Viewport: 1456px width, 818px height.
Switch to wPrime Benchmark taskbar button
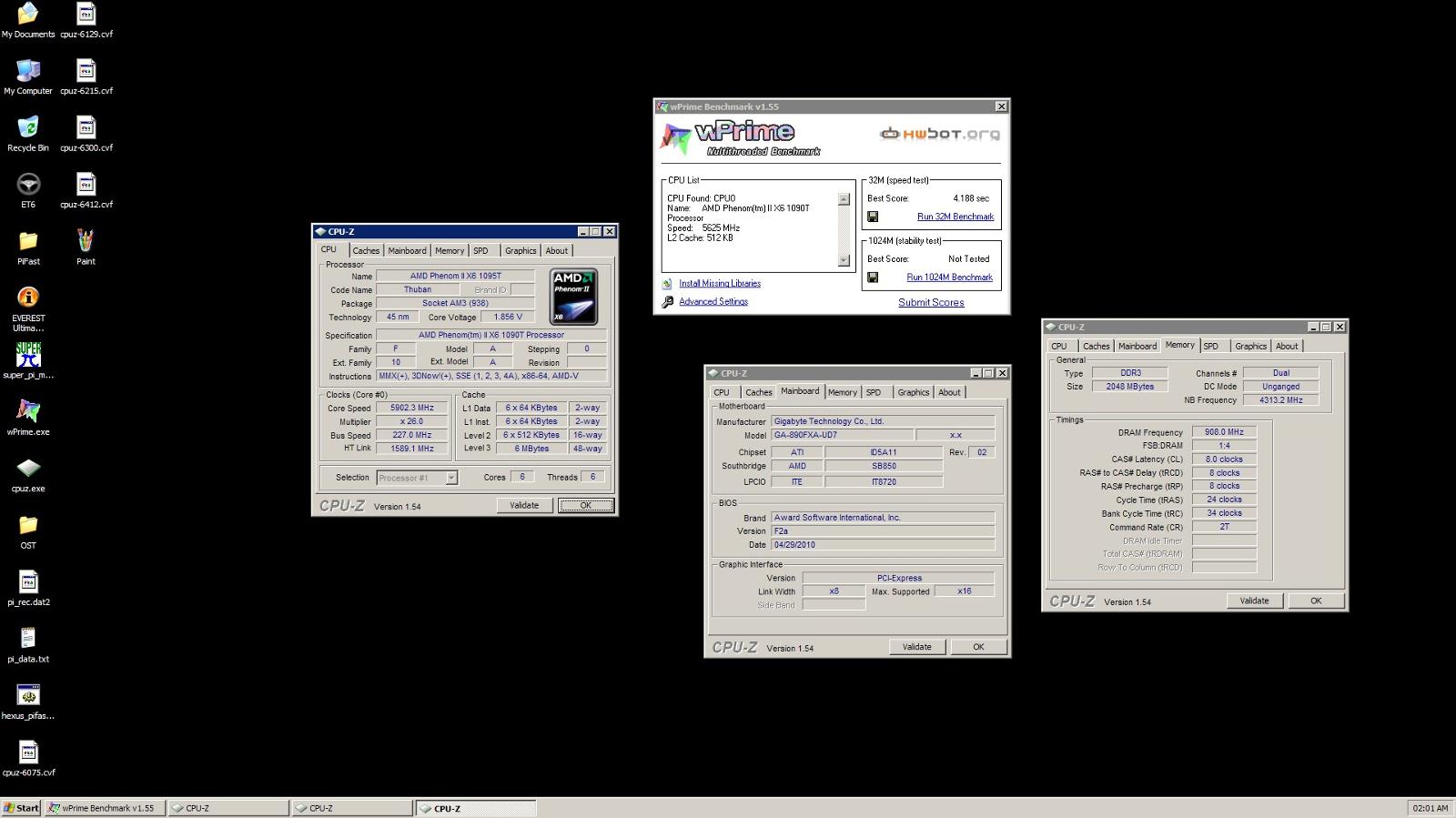click(x=104, y=808)
